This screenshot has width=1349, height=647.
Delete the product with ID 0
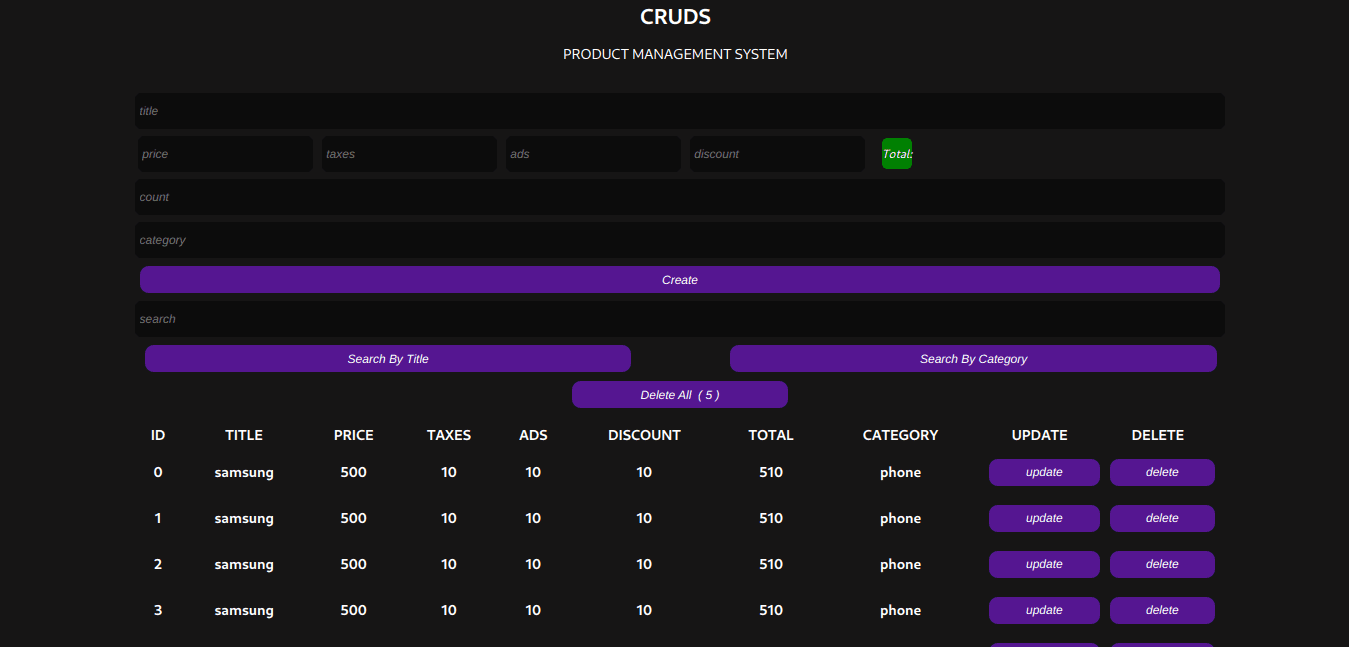[1162, 472]
